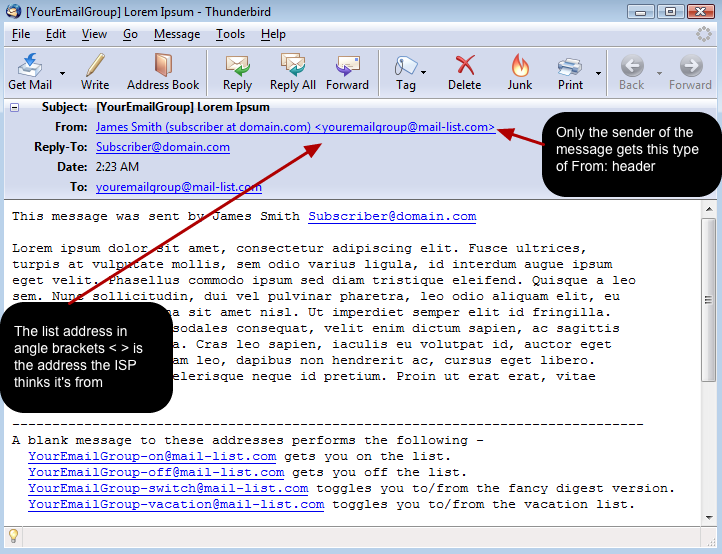Click the Thunderbird title bar icon

tap(14, 11)
